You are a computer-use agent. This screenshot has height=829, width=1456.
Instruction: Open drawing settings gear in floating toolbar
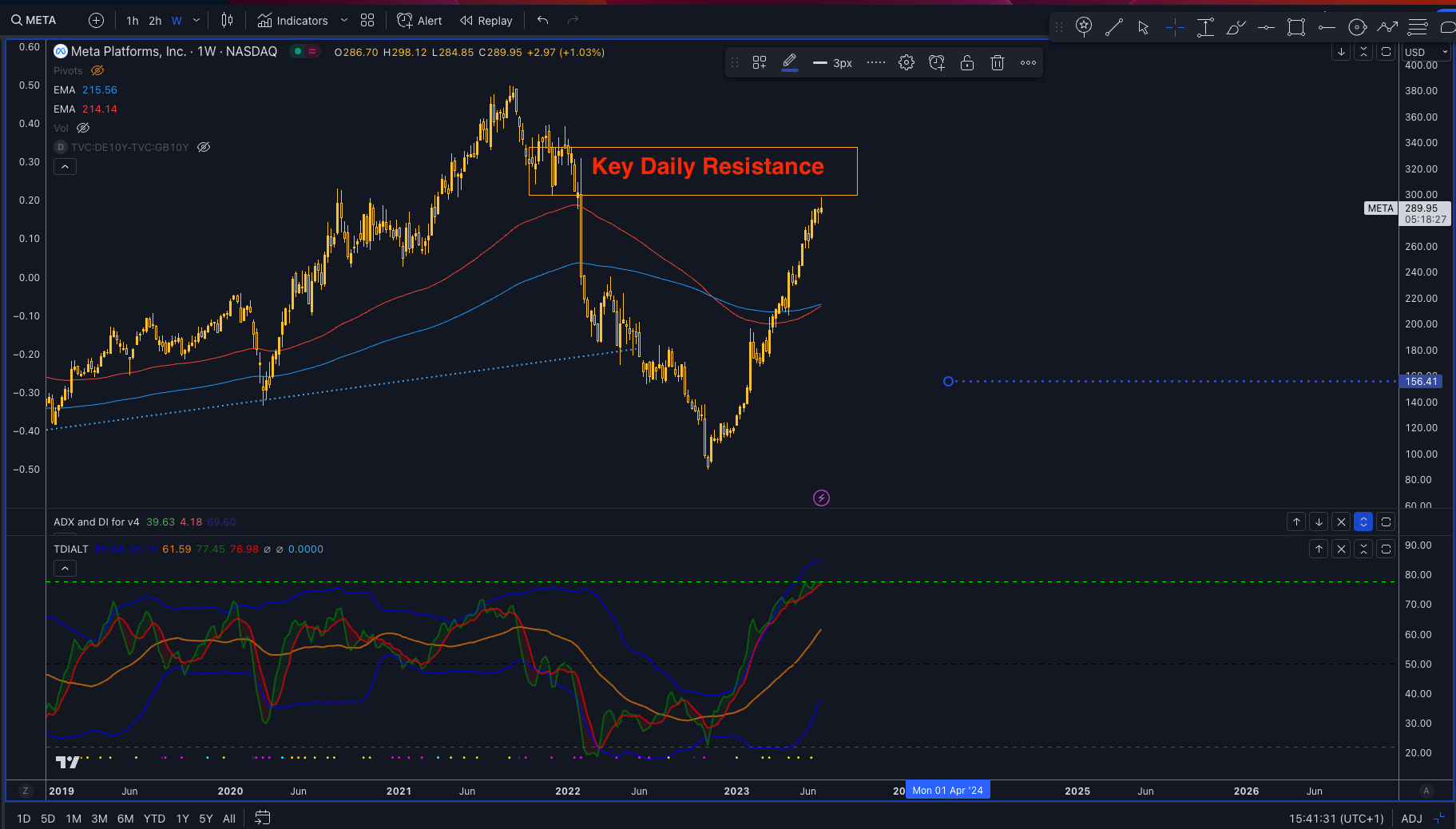click(x=907, y=62)
